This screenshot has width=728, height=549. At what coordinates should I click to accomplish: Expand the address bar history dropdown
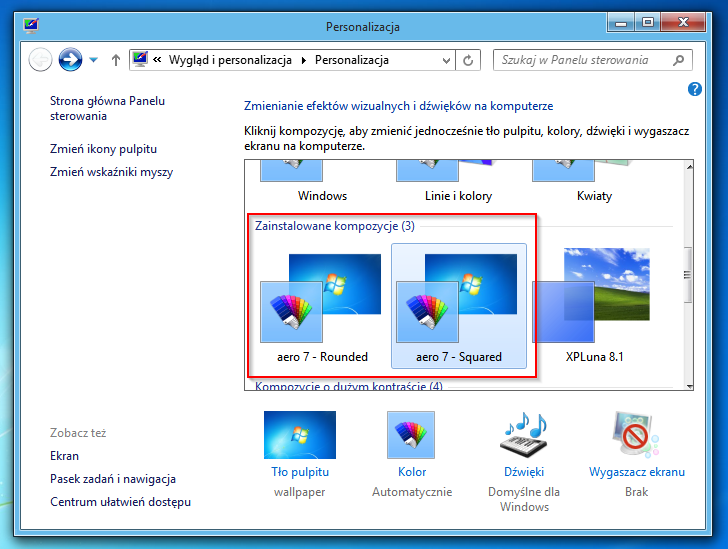point(446,60)
